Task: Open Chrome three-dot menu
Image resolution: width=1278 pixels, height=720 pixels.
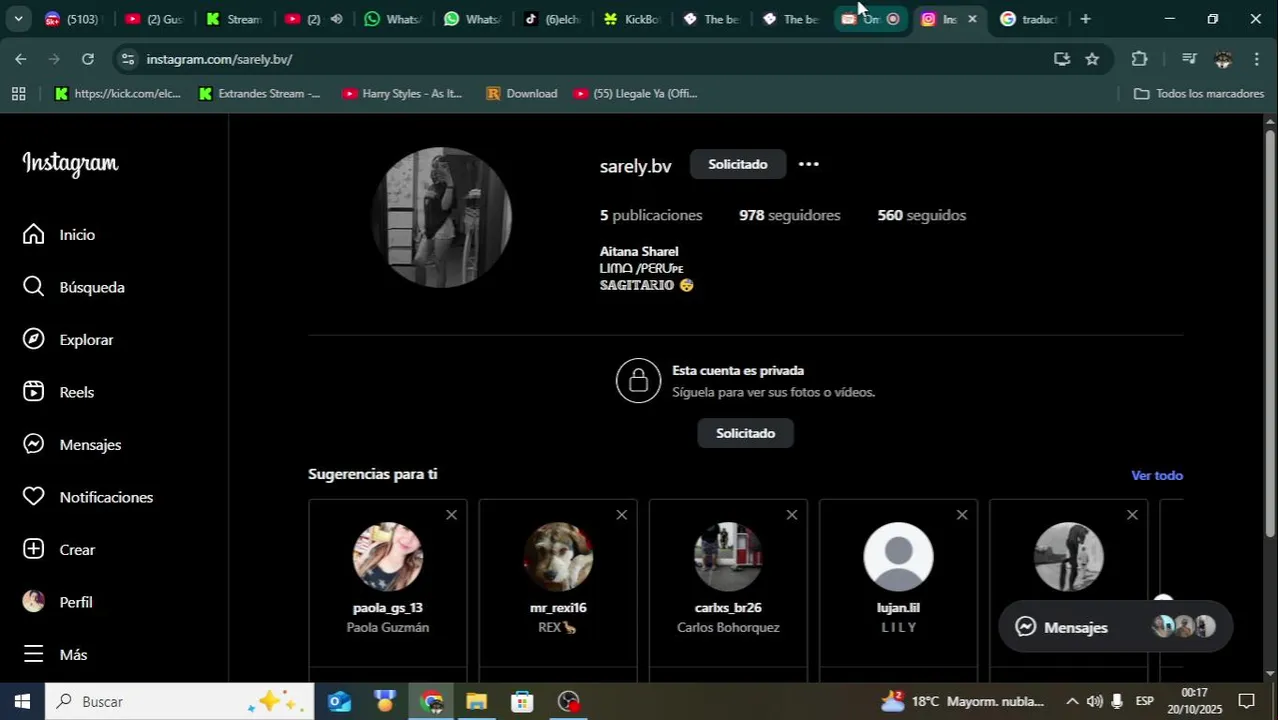Action: point(1257,59)
